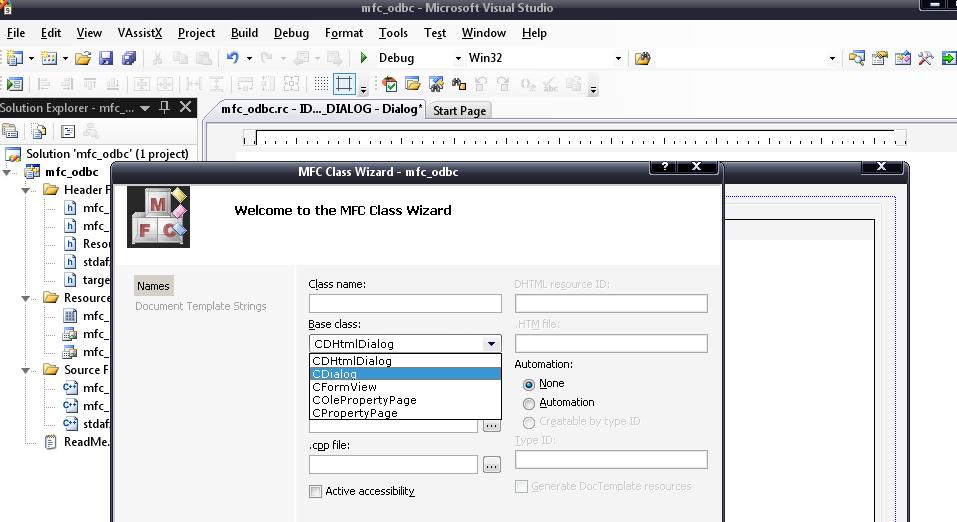
Task: Choose CDialog from the base class list
Action: [x=405, y=374]
